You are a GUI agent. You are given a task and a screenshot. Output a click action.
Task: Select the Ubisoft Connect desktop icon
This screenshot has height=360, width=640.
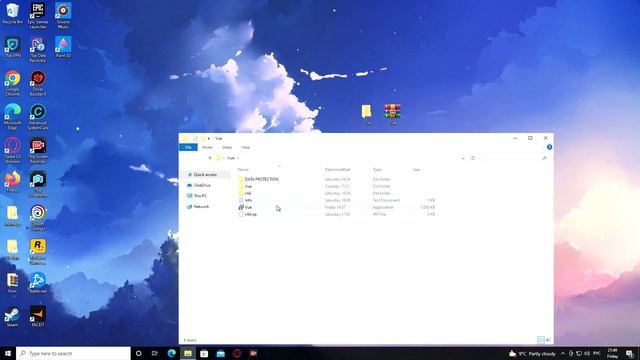coord(38,218)
